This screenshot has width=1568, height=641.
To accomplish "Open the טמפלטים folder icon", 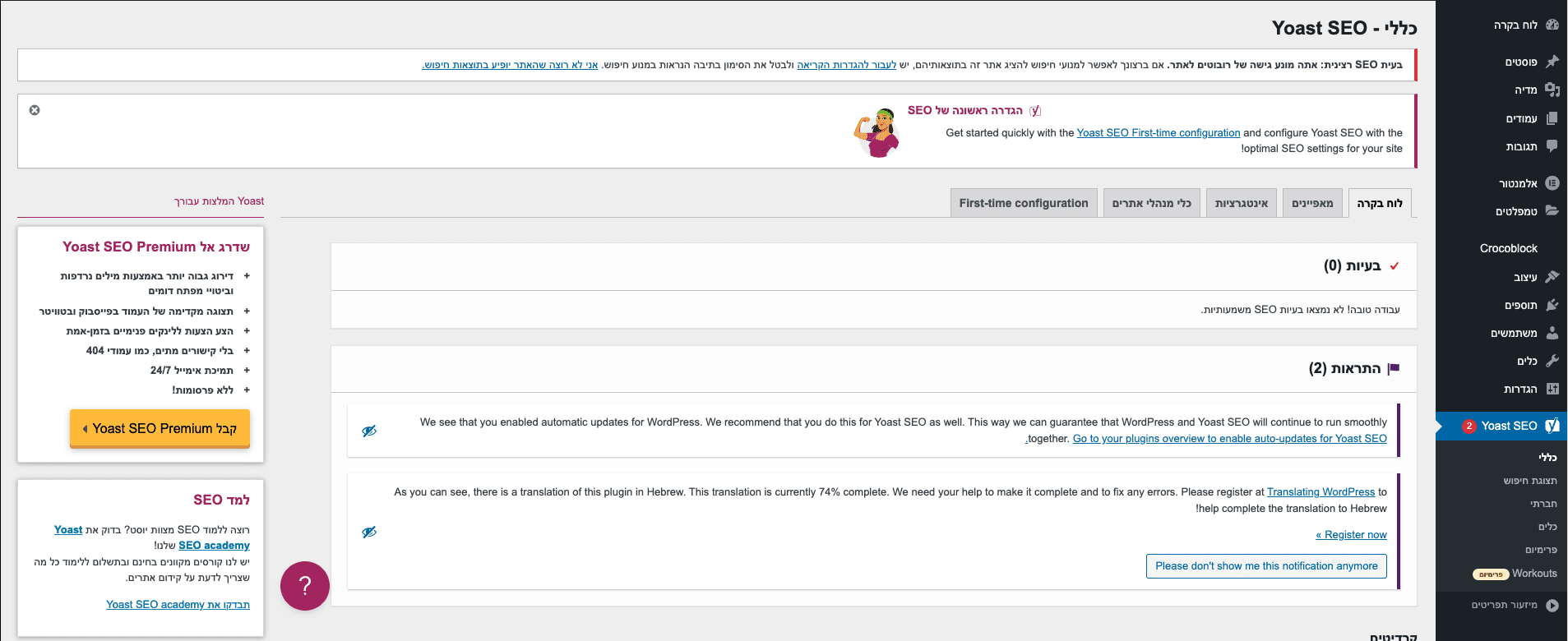I will click(x=1552, y=211).
